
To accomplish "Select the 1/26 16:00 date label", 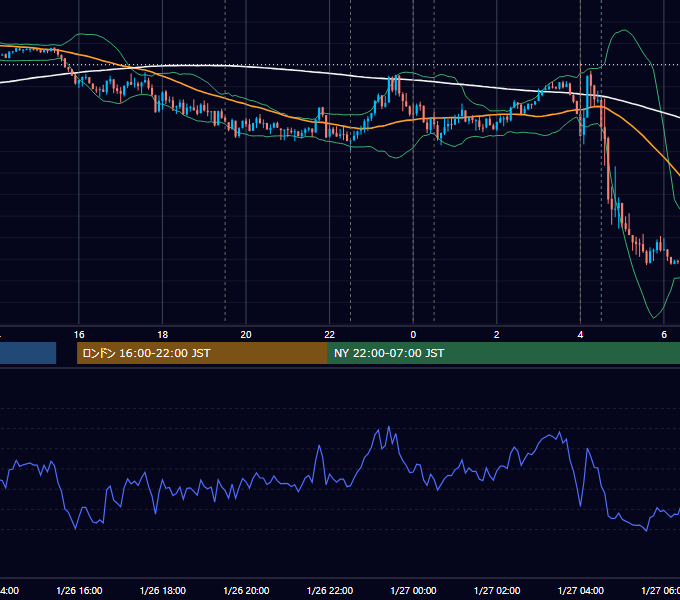I will coord(79,590).
